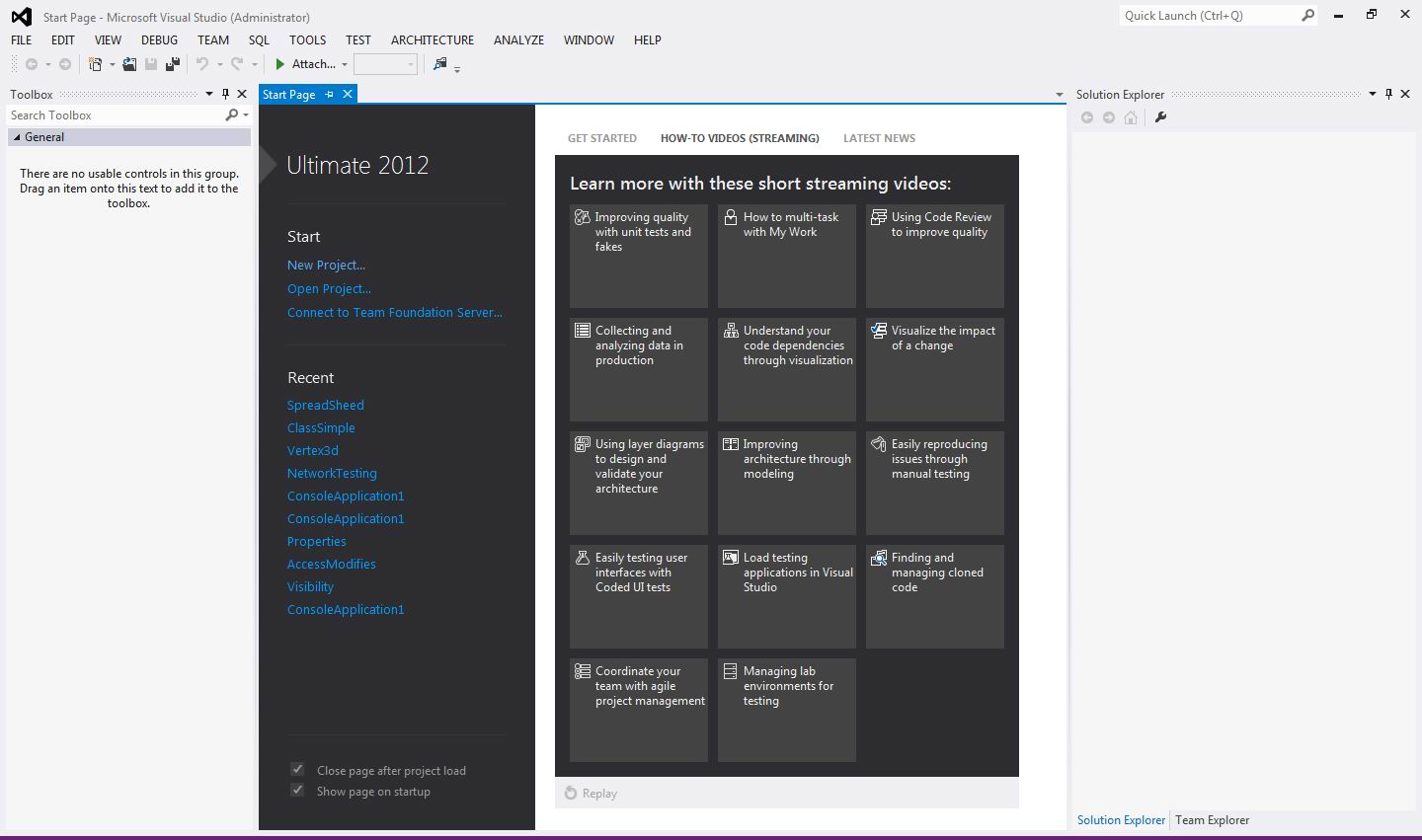The height and width of the screenshot is (840, 1422).
Task: Collapse the General toolbox group
Action: pos(17,137)
